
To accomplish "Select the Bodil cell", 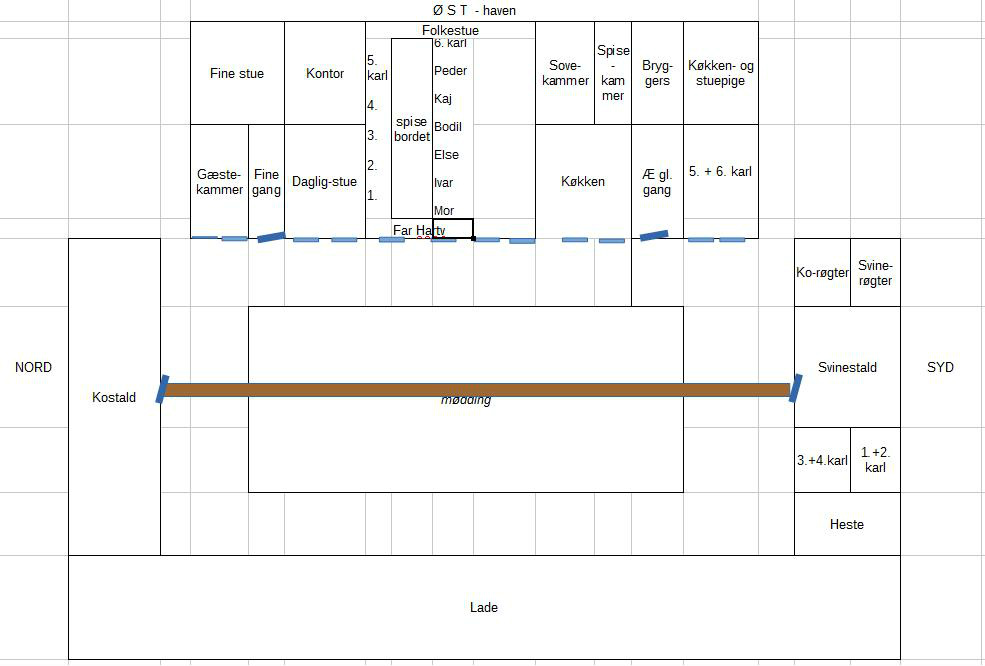I will point(448,127).
